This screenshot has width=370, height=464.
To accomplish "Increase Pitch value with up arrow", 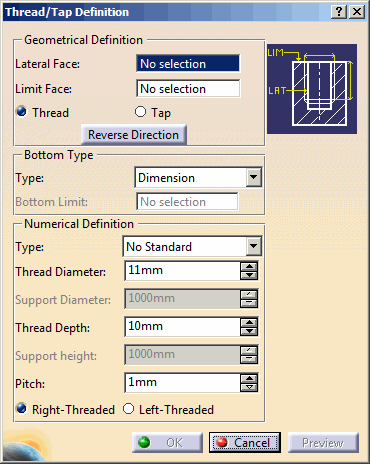I will (249, 378).
